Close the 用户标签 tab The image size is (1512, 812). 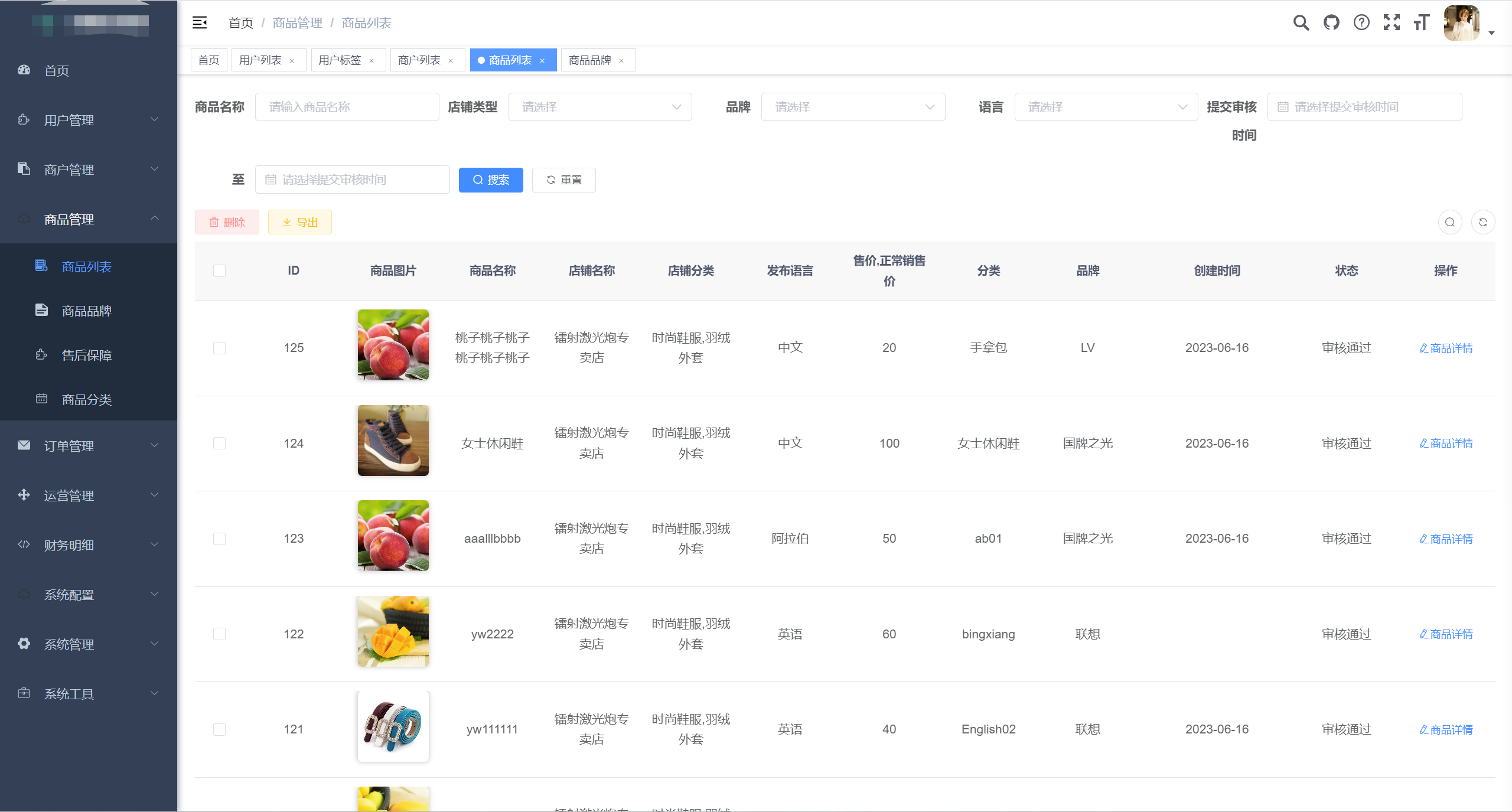372,61
